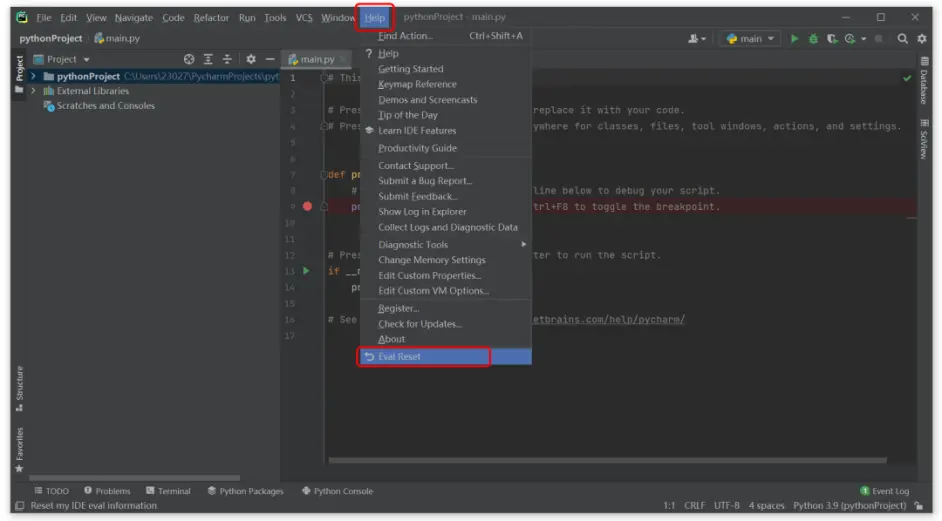Expand the External Libraries tree node

coord(34,91)
